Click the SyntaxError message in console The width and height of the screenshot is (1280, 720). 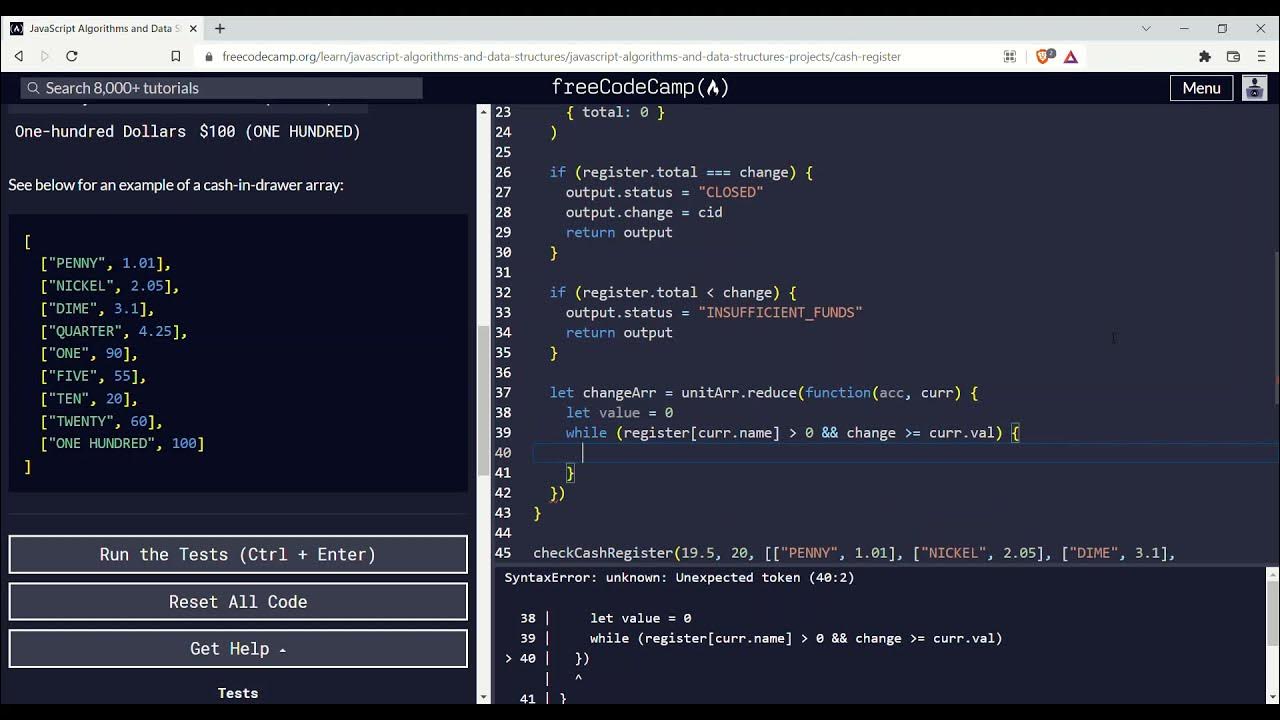[x=679, y=577]
